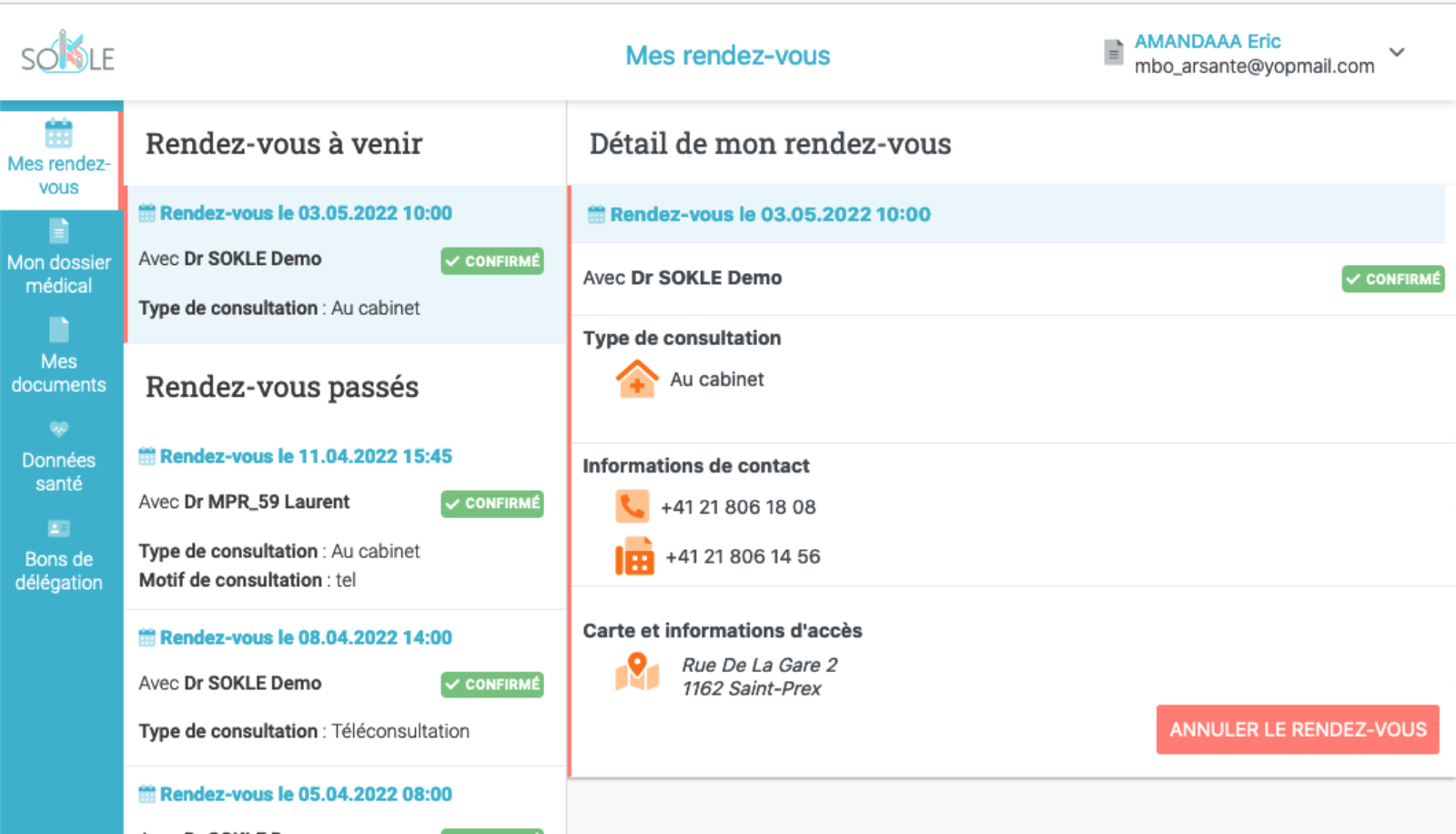
Task: Click calendar icon of upcoming 03.05.2022 appointment
Action: 147,213
